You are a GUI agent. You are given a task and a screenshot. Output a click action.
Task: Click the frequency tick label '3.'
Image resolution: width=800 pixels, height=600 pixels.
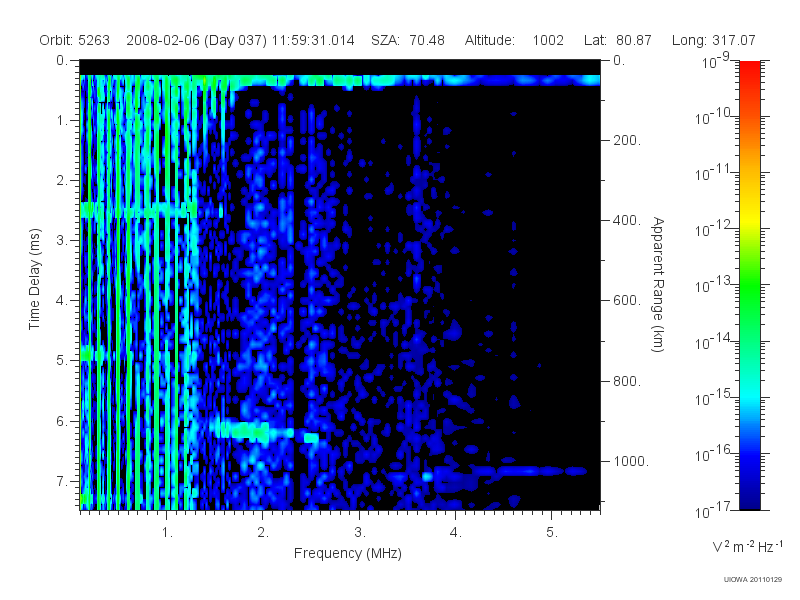[x=360, y=533]
